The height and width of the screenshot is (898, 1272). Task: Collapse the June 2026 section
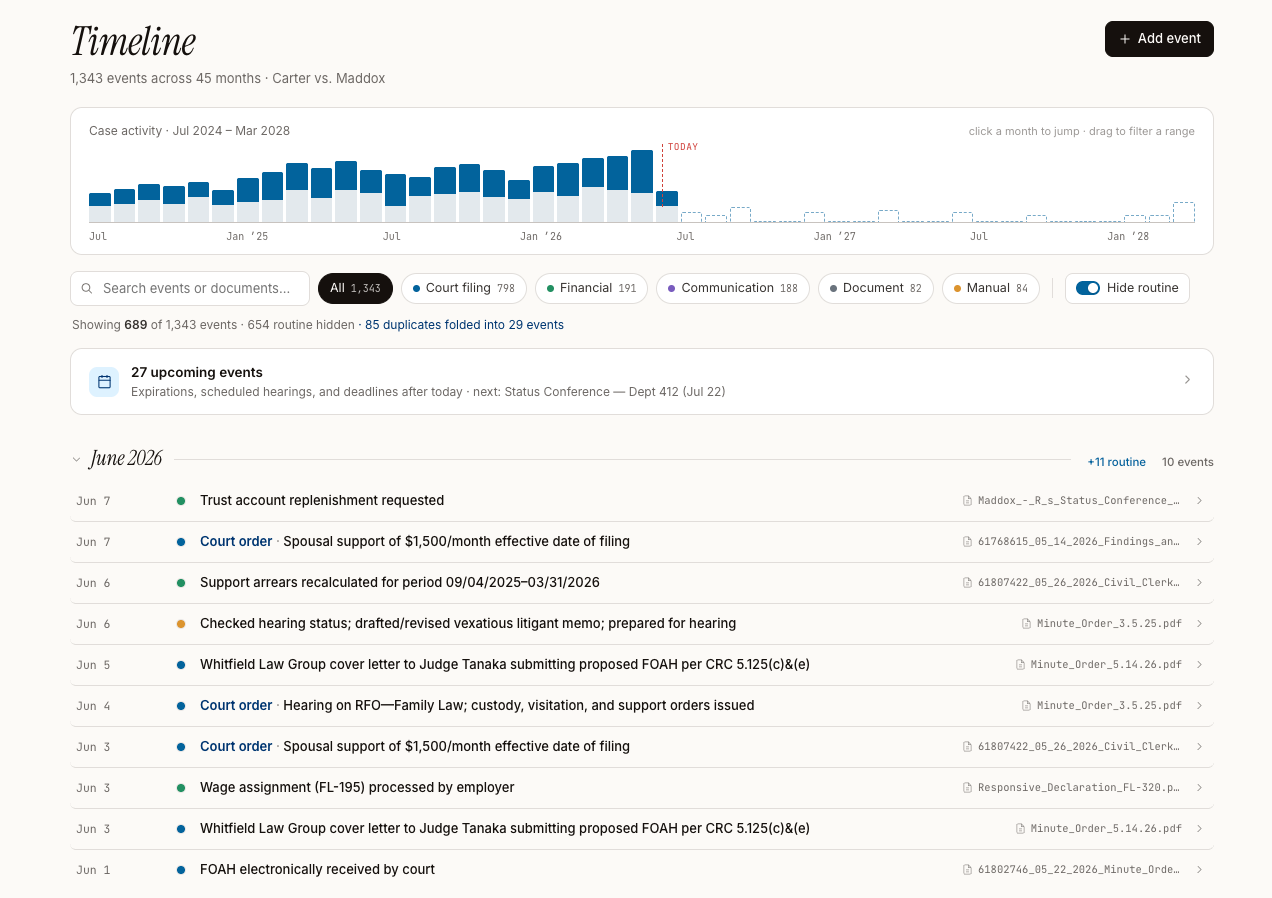tap(76, 460)
